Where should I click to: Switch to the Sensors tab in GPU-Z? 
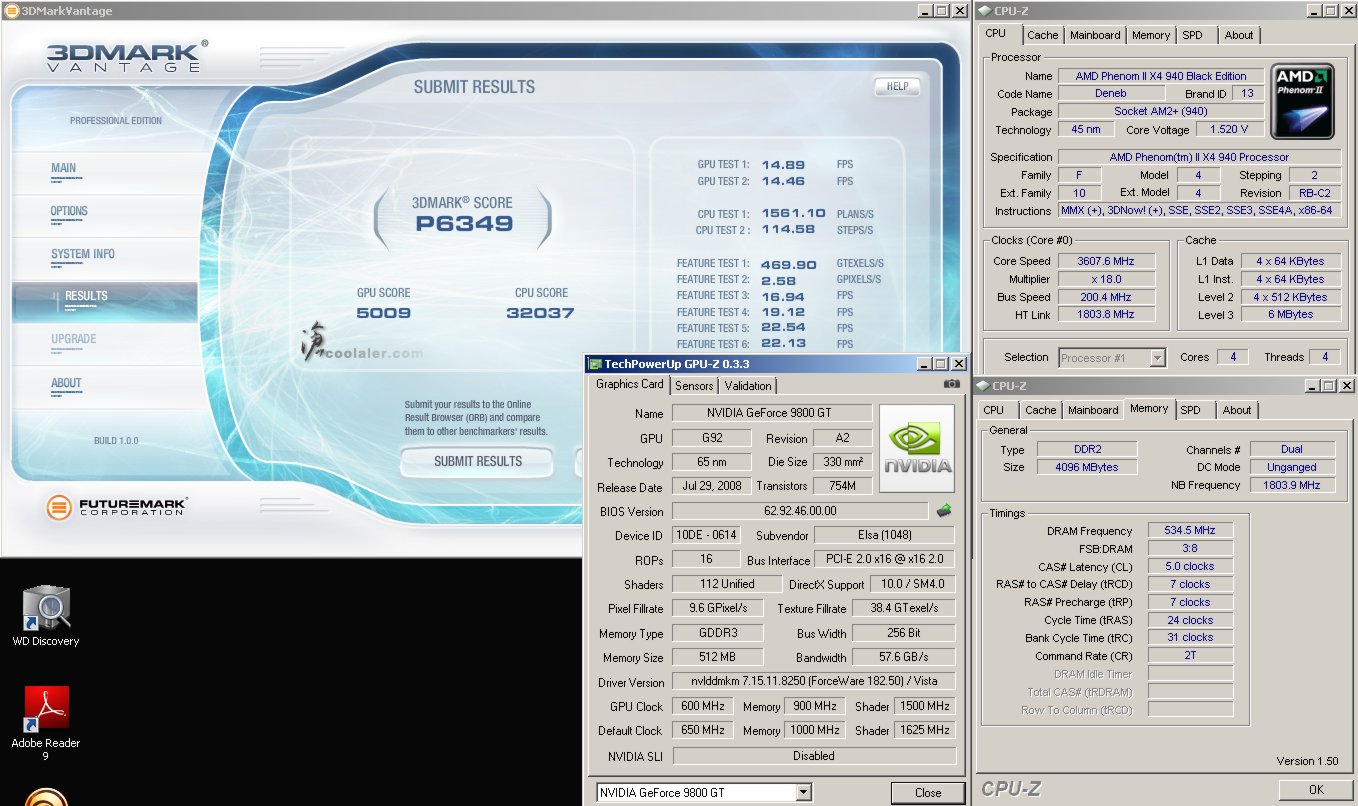[x=694, y=386]
